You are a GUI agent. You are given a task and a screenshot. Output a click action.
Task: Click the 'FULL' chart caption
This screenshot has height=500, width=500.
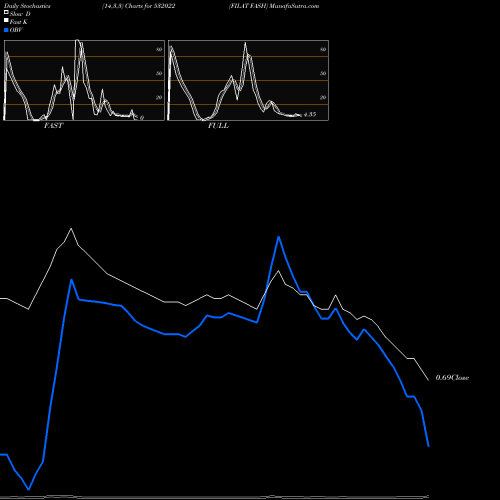218,126
